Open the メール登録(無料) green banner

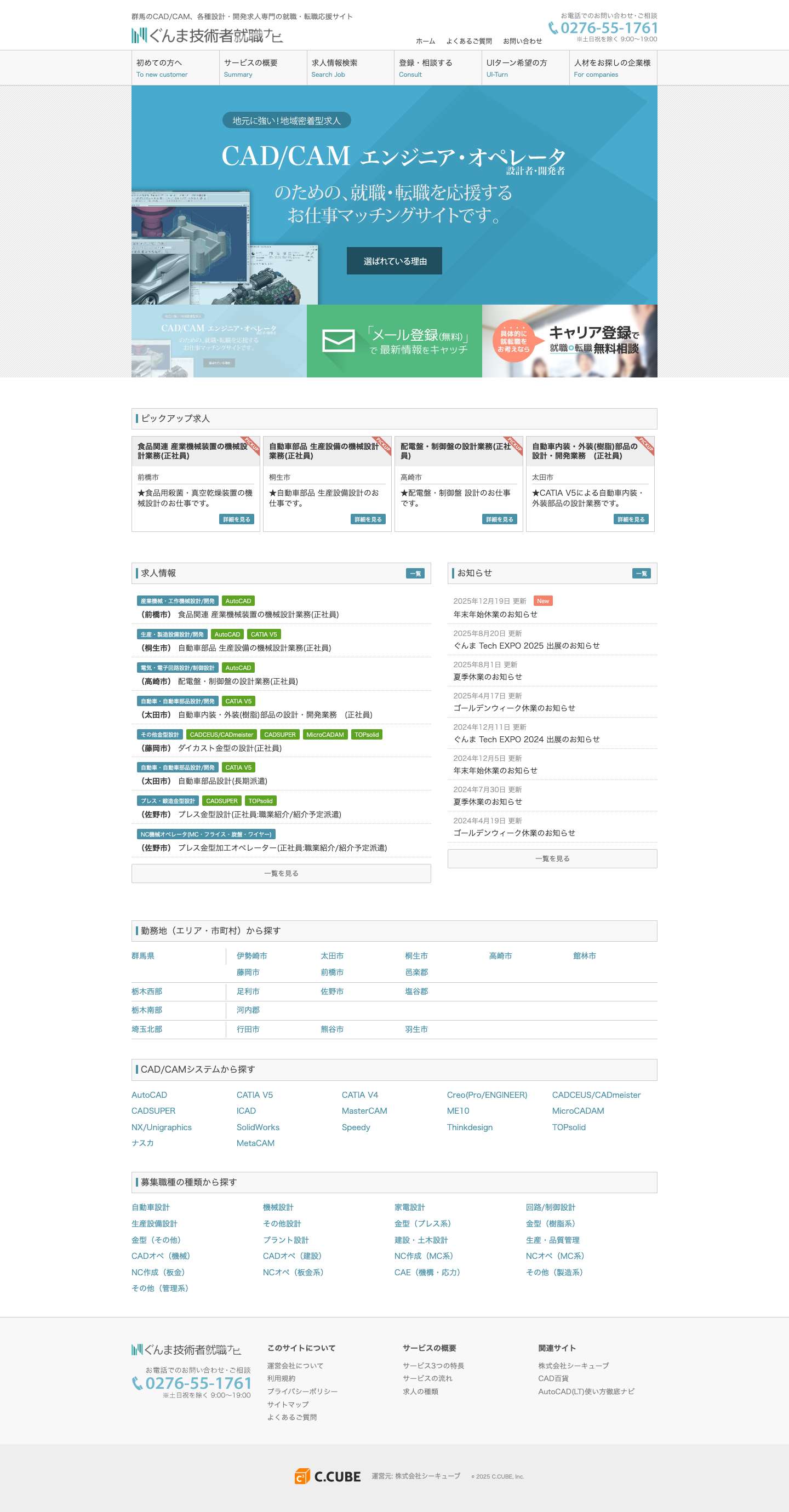[395, 341]
